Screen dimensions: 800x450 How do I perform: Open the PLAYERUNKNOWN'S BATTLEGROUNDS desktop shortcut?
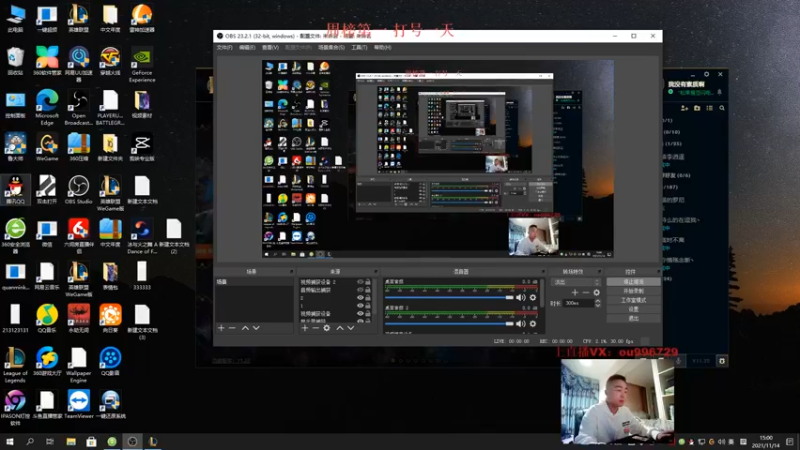(110, 107)
